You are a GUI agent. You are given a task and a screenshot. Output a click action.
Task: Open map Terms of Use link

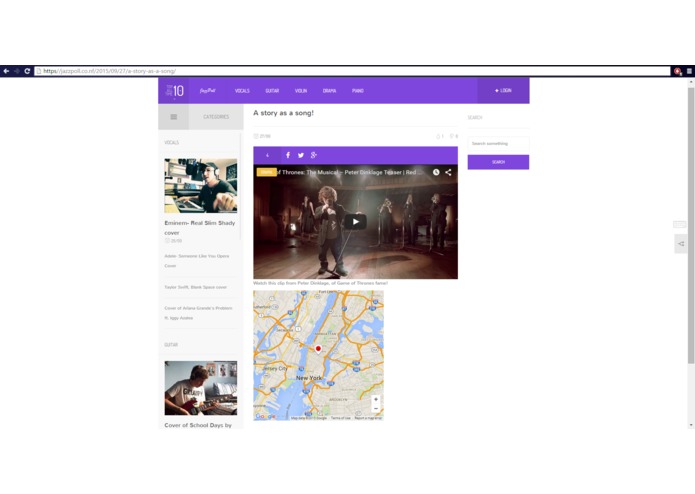click(340, 418)
